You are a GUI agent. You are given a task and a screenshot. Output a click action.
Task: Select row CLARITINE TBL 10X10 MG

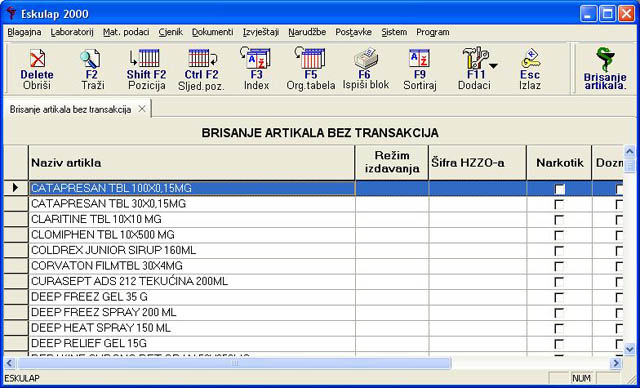[x=313, y=219]
